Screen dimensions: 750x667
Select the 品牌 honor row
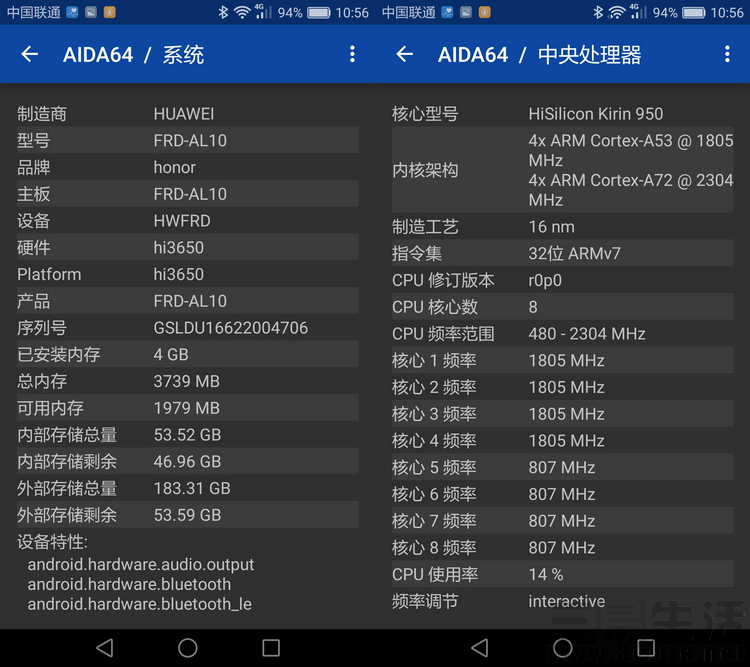pyautogui.click(x=188, y=167)
